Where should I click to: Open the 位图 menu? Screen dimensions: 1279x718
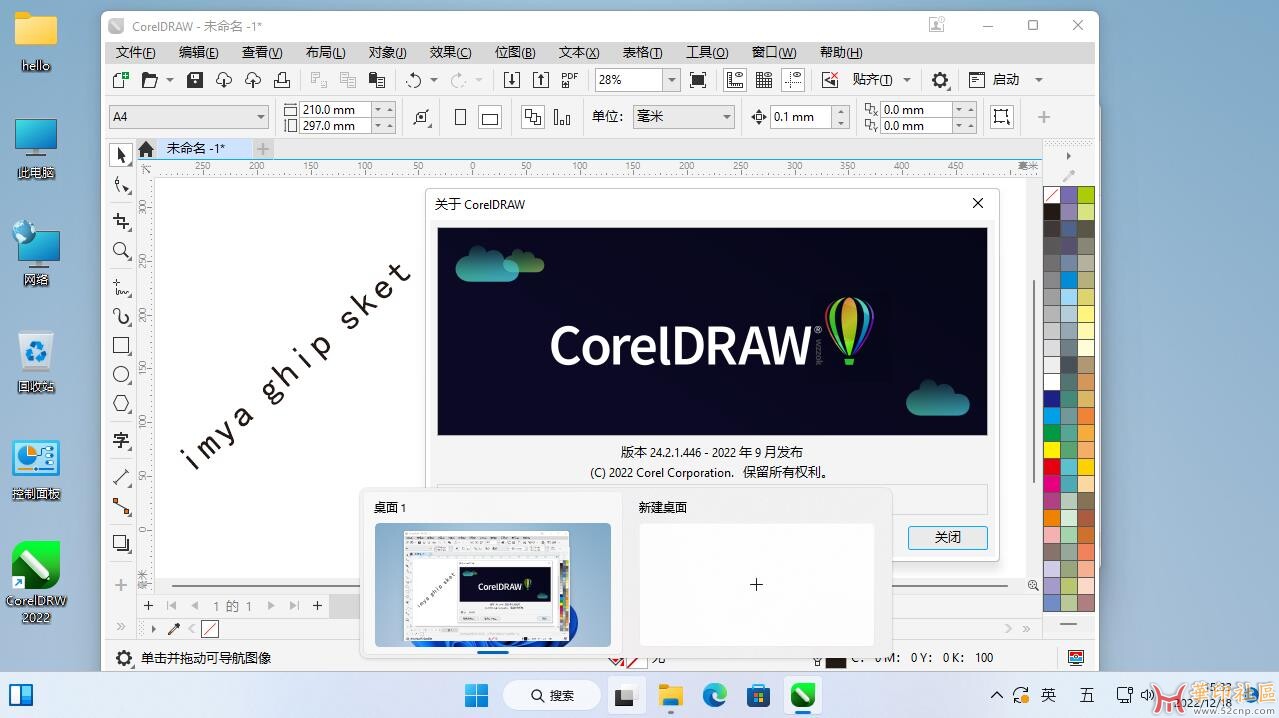point(515,53)
